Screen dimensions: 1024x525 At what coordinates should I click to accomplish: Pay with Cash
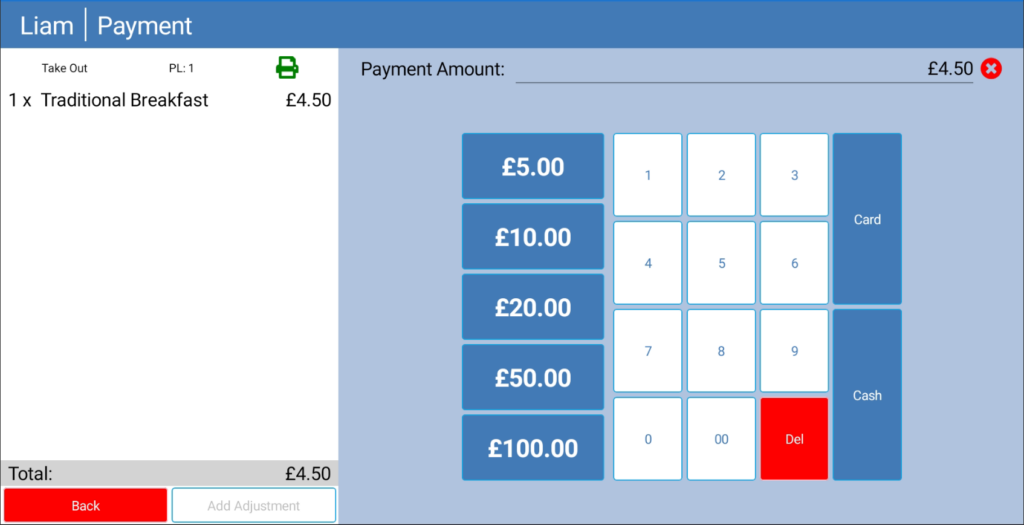coord(867,395)
